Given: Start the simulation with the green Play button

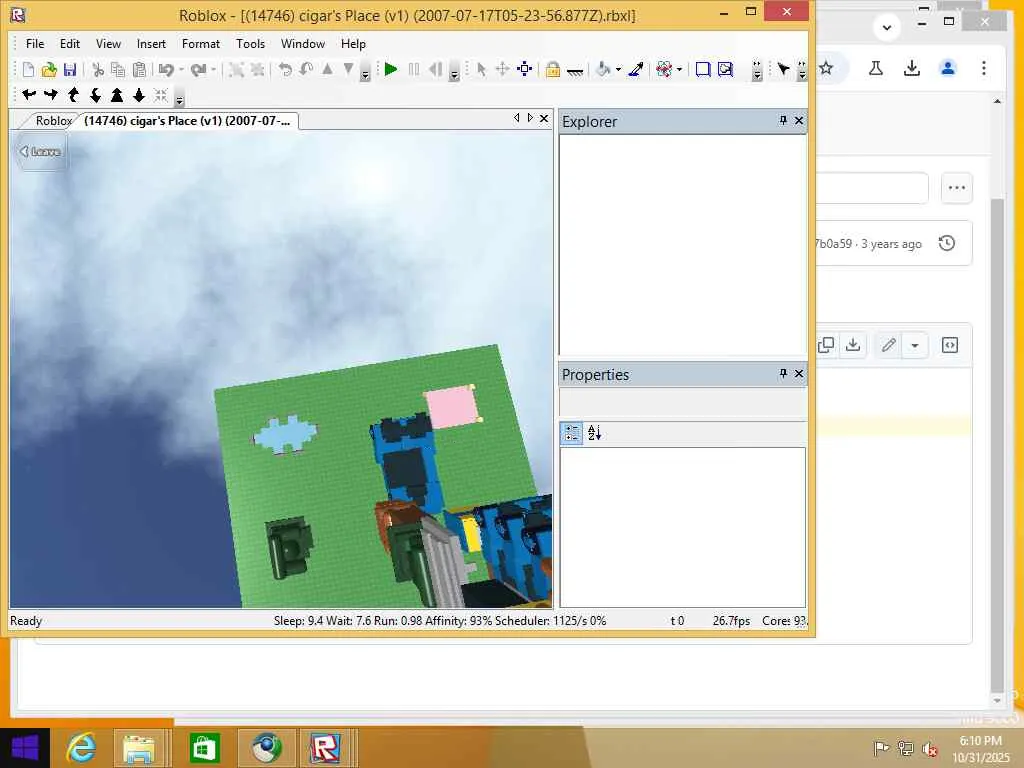Looking at the screenshot, I should pyautogui.click(x=391, y=69).
